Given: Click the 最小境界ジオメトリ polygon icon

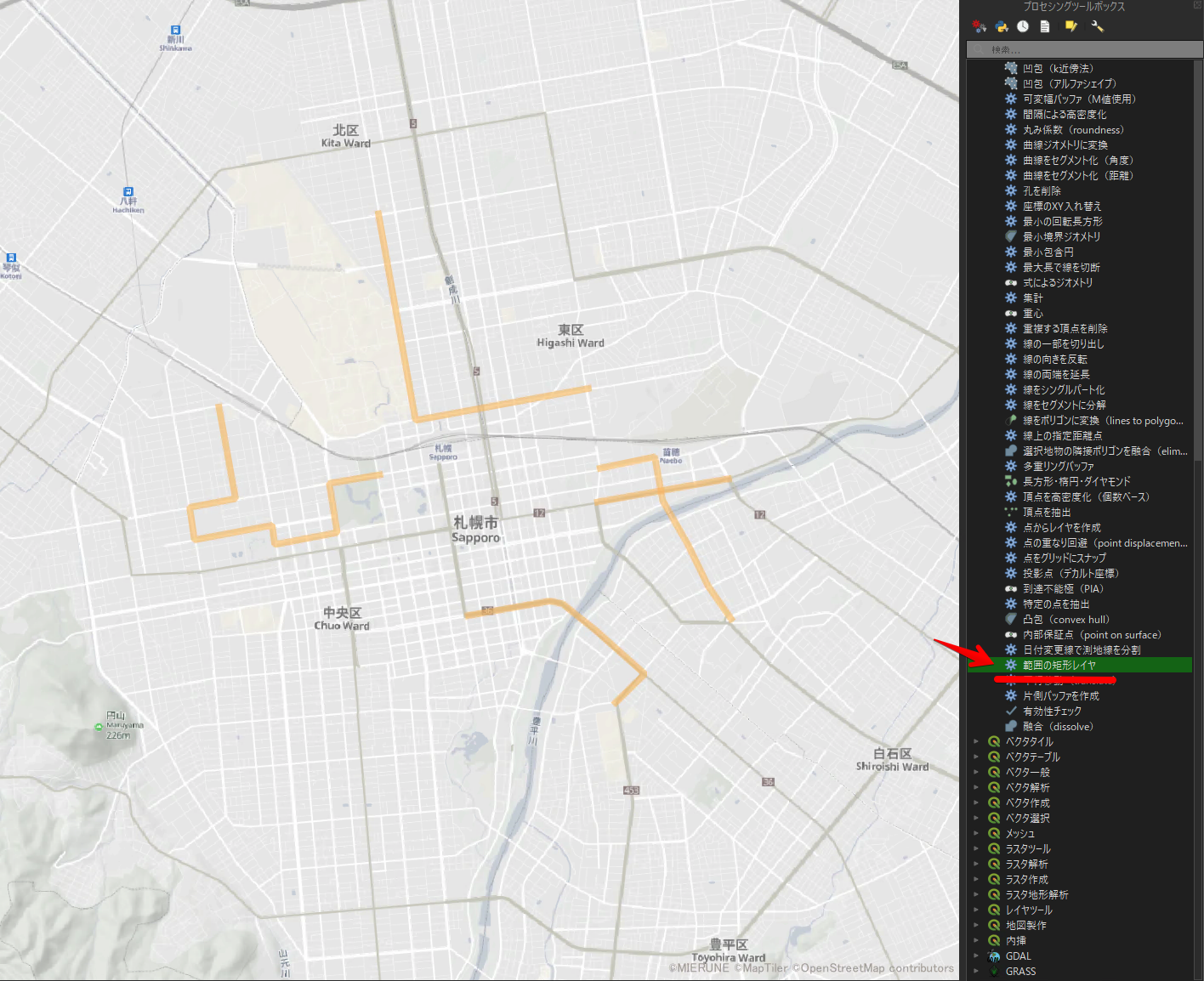Looking at the screenshot, I should [x=1011, y=236].
